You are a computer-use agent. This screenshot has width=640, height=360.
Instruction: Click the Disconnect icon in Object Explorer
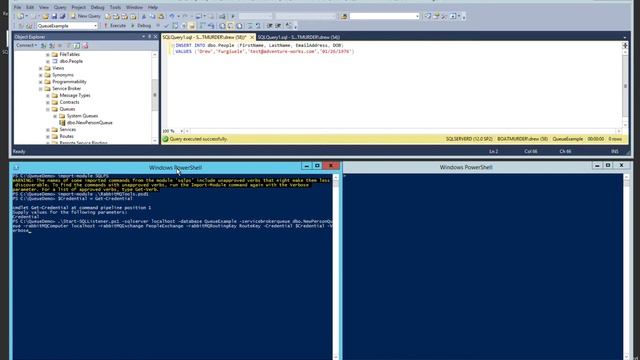click(52, 45)
